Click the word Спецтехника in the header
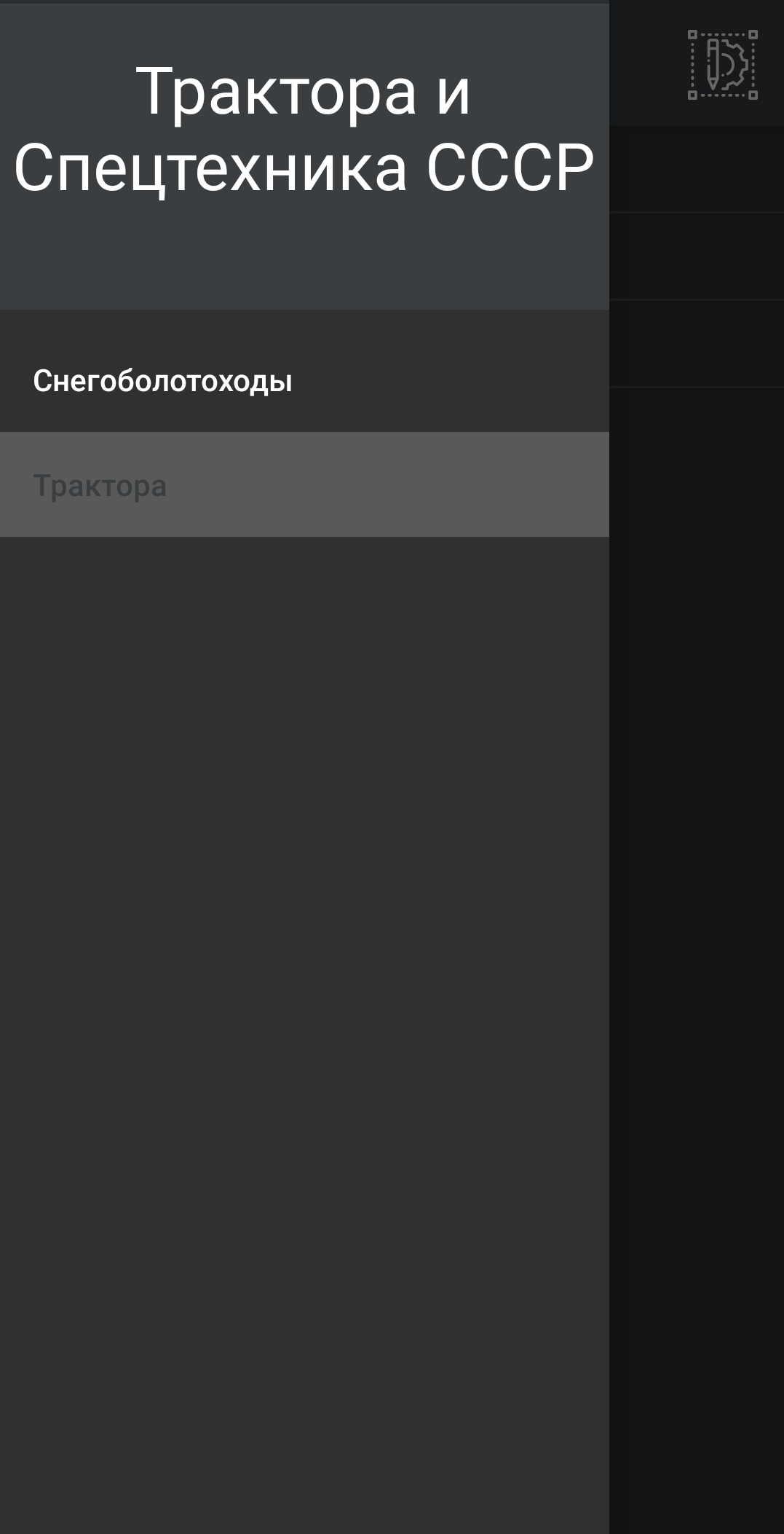Viewport: 784px width, 1534px height. (x=211, y=168)
